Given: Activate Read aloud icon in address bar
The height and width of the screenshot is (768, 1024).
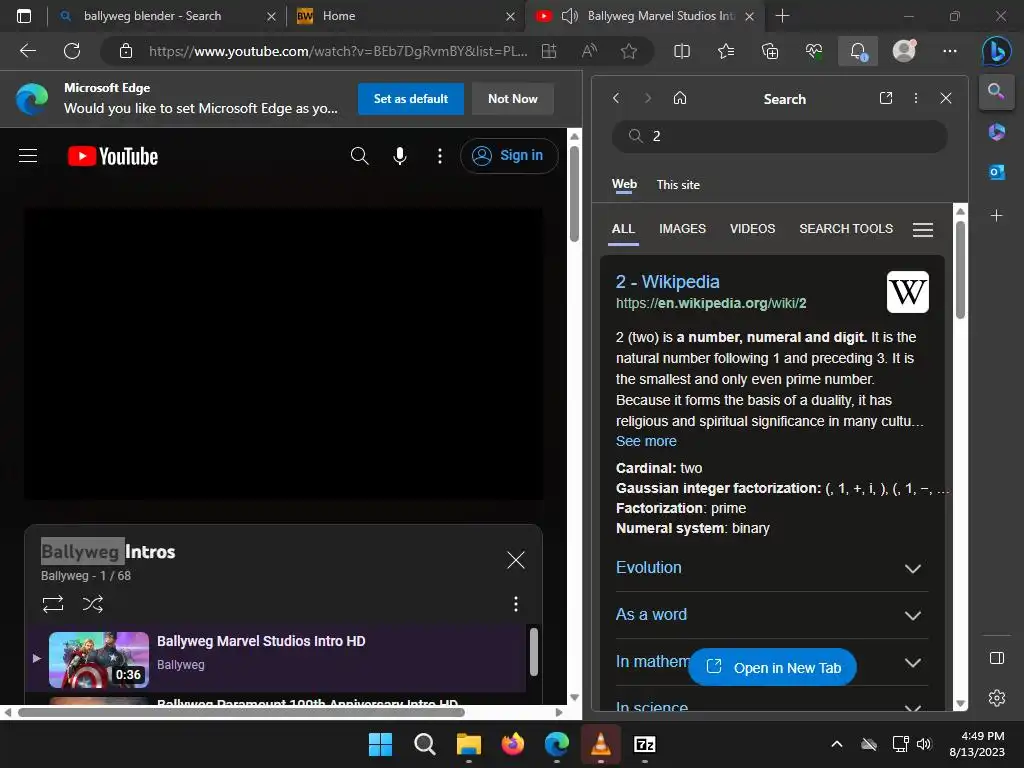Looking at the screenshot, I should click(x=589, y=51).
